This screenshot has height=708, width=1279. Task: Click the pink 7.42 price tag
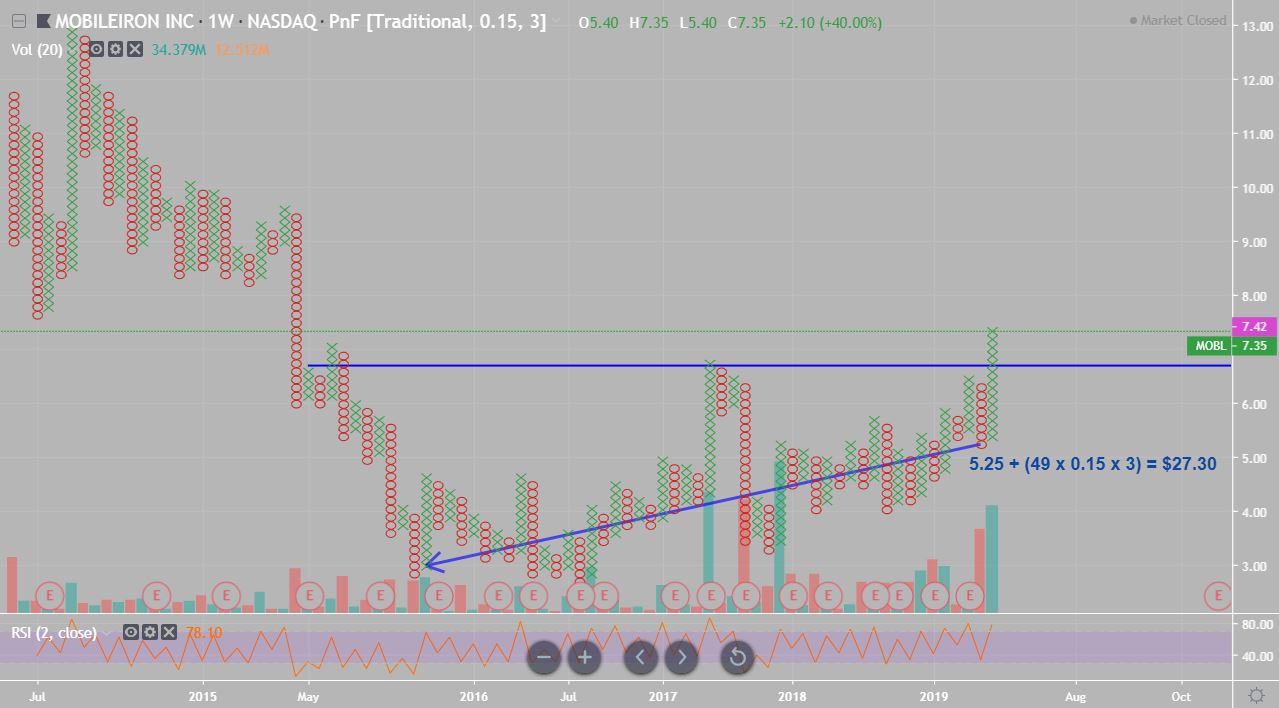coord(1254,327)
